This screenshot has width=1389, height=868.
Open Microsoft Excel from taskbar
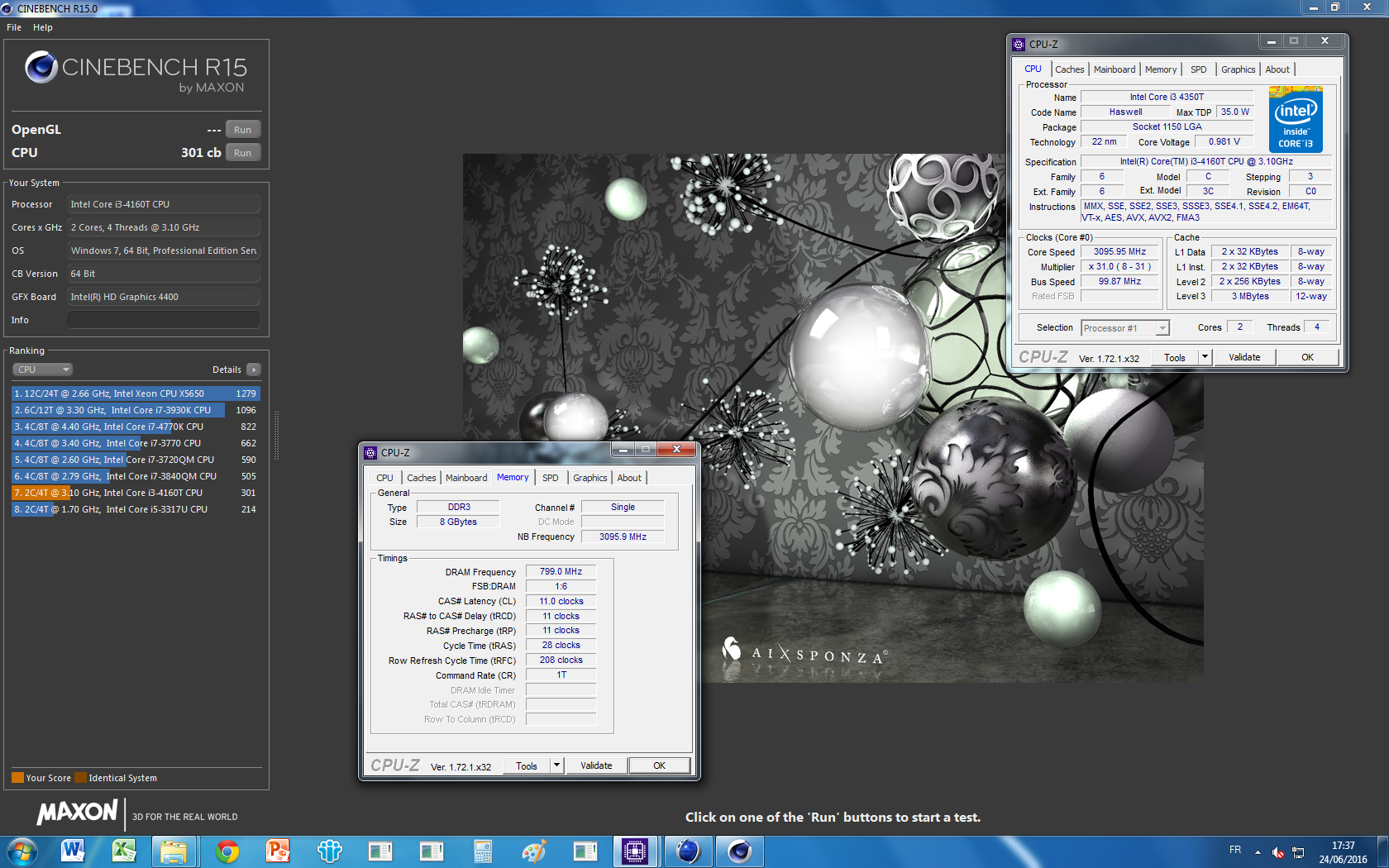coord(124,851)
